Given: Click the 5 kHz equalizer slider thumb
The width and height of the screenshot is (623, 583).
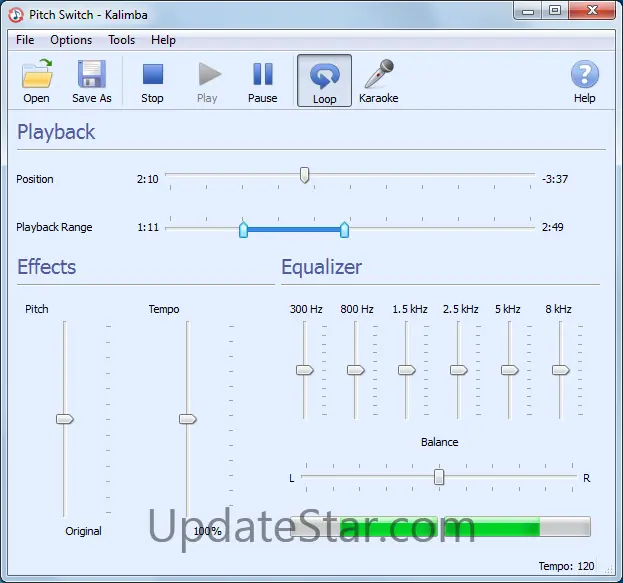Looking at the screenshot, I should coord(510,370).
